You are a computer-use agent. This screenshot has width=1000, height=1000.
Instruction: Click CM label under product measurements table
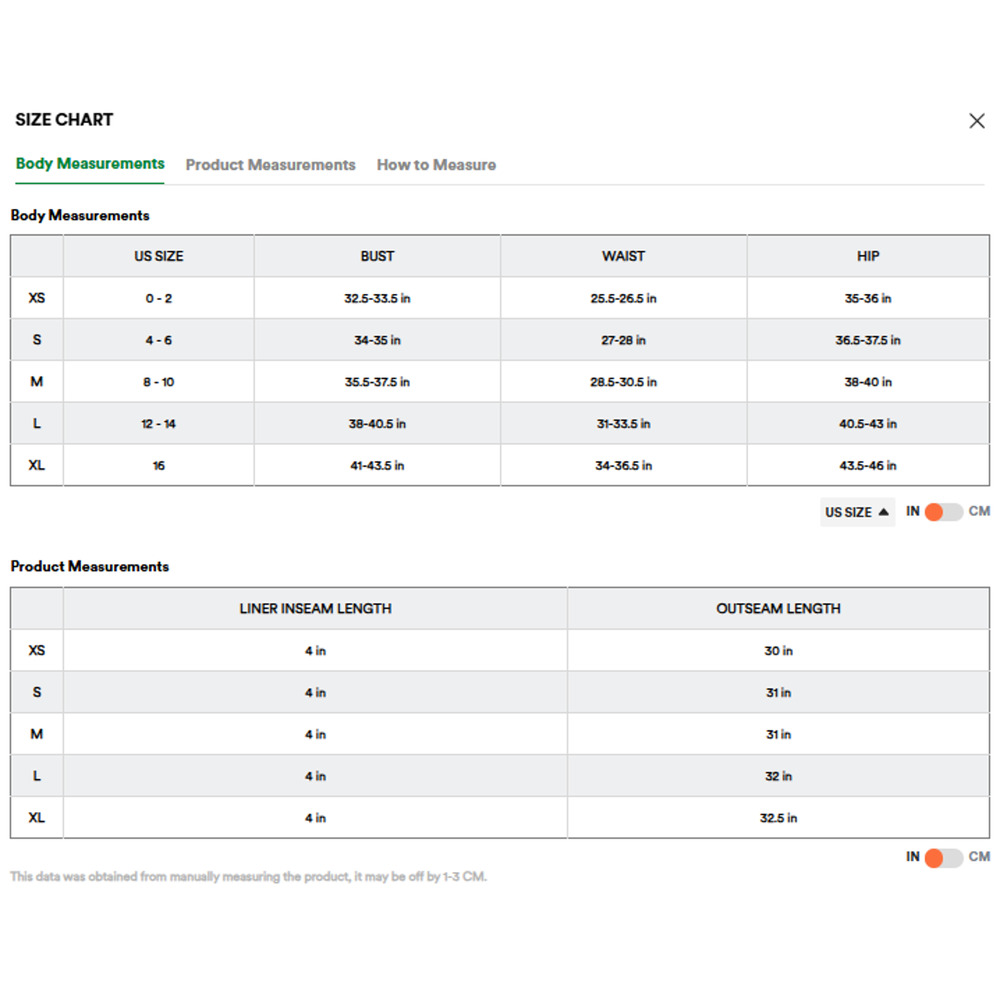click(x=979, y=857)
